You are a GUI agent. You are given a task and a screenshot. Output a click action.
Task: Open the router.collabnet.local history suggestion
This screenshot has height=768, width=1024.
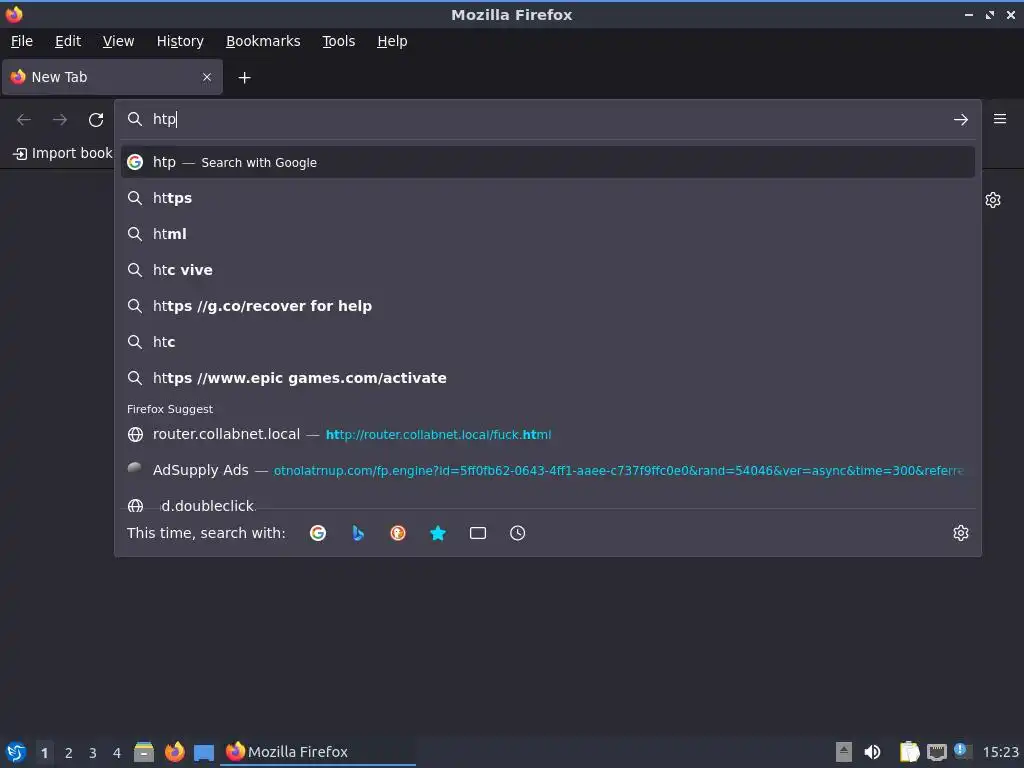(547, 434)
